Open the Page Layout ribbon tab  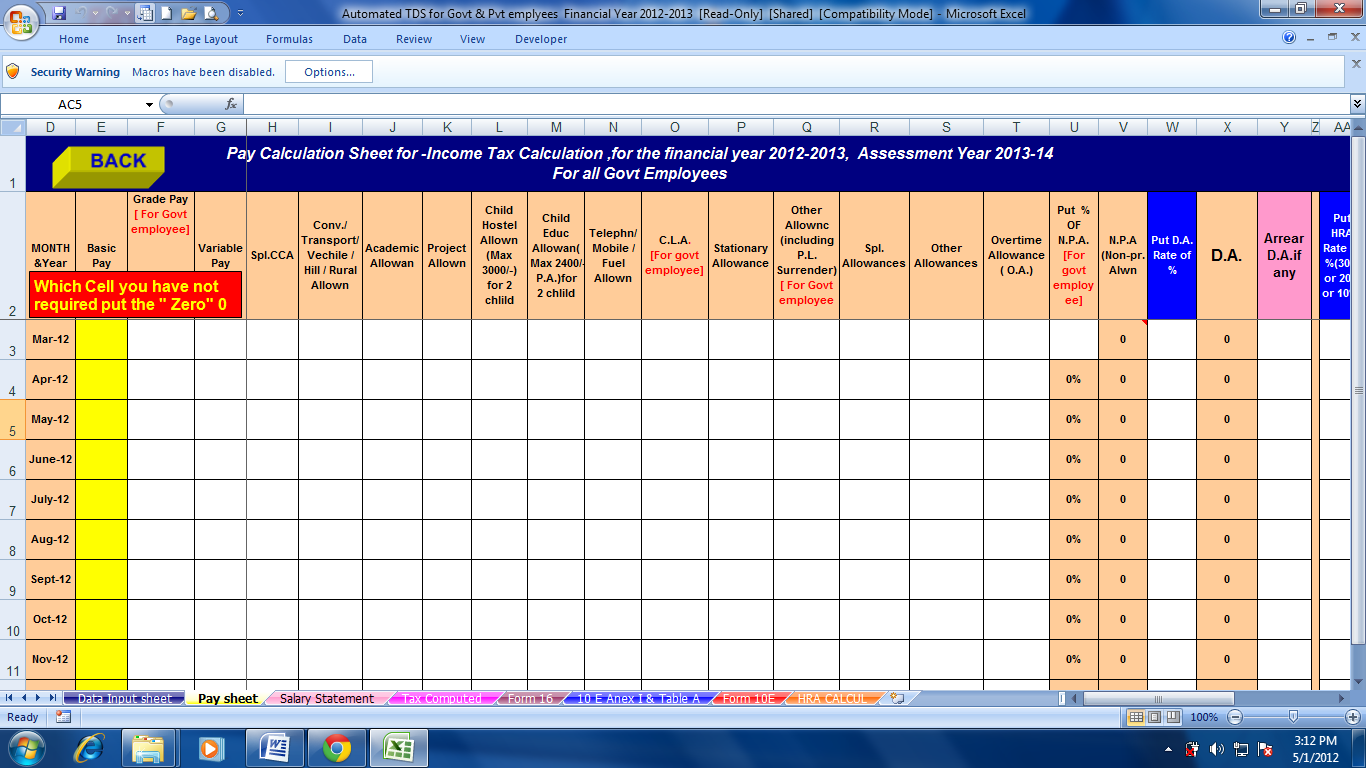coord(207,39)
